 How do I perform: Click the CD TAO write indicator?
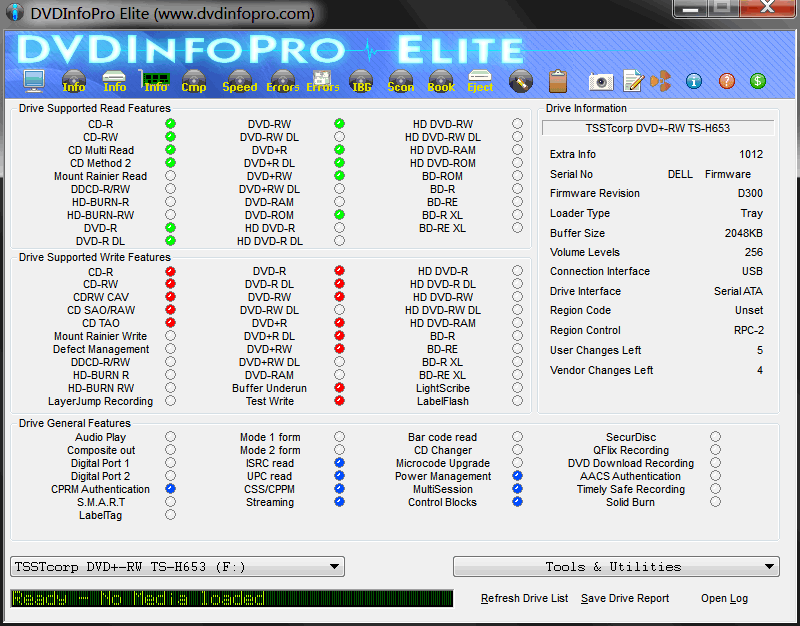170,322
